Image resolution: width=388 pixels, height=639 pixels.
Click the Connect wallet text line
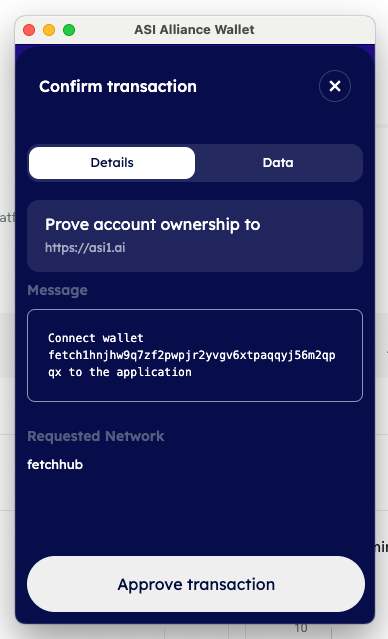[x=96, y=338]
